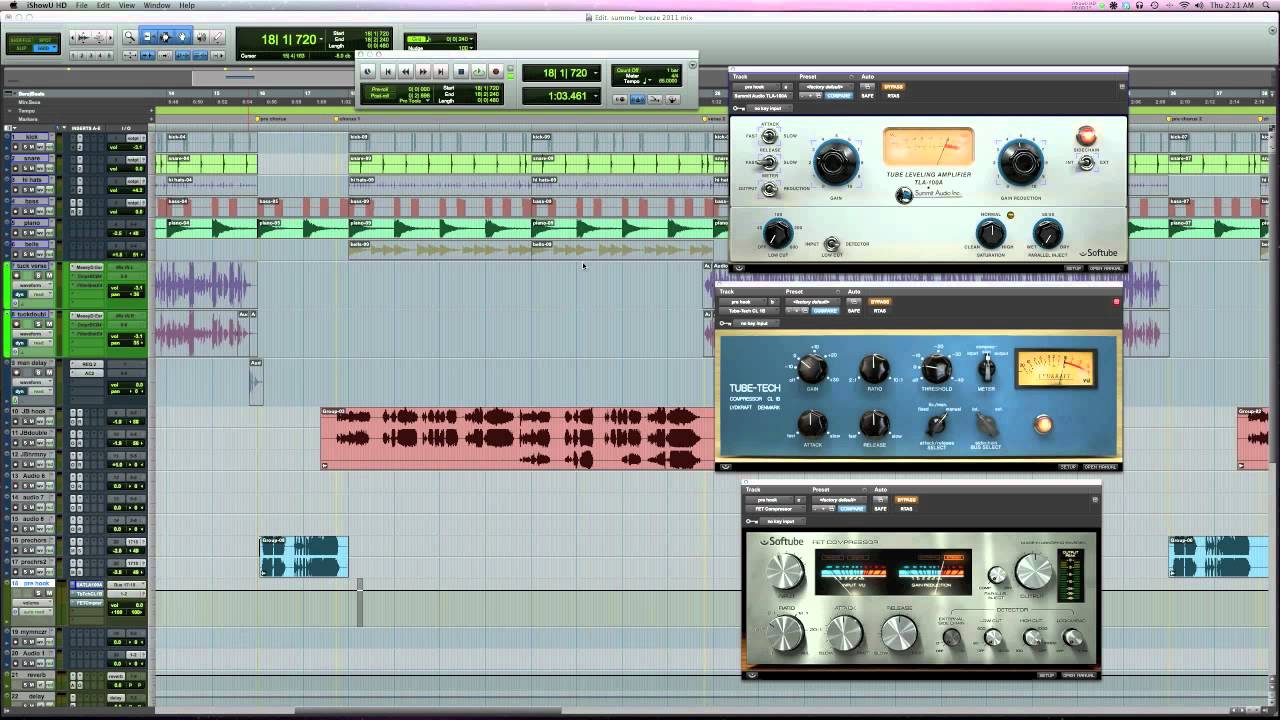Click TLA-100A Saturation knob

click(x=991, y=232)
